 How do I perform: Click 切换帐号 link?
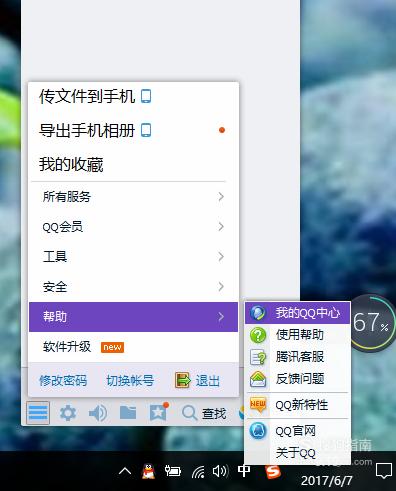(x=130, y=380)
